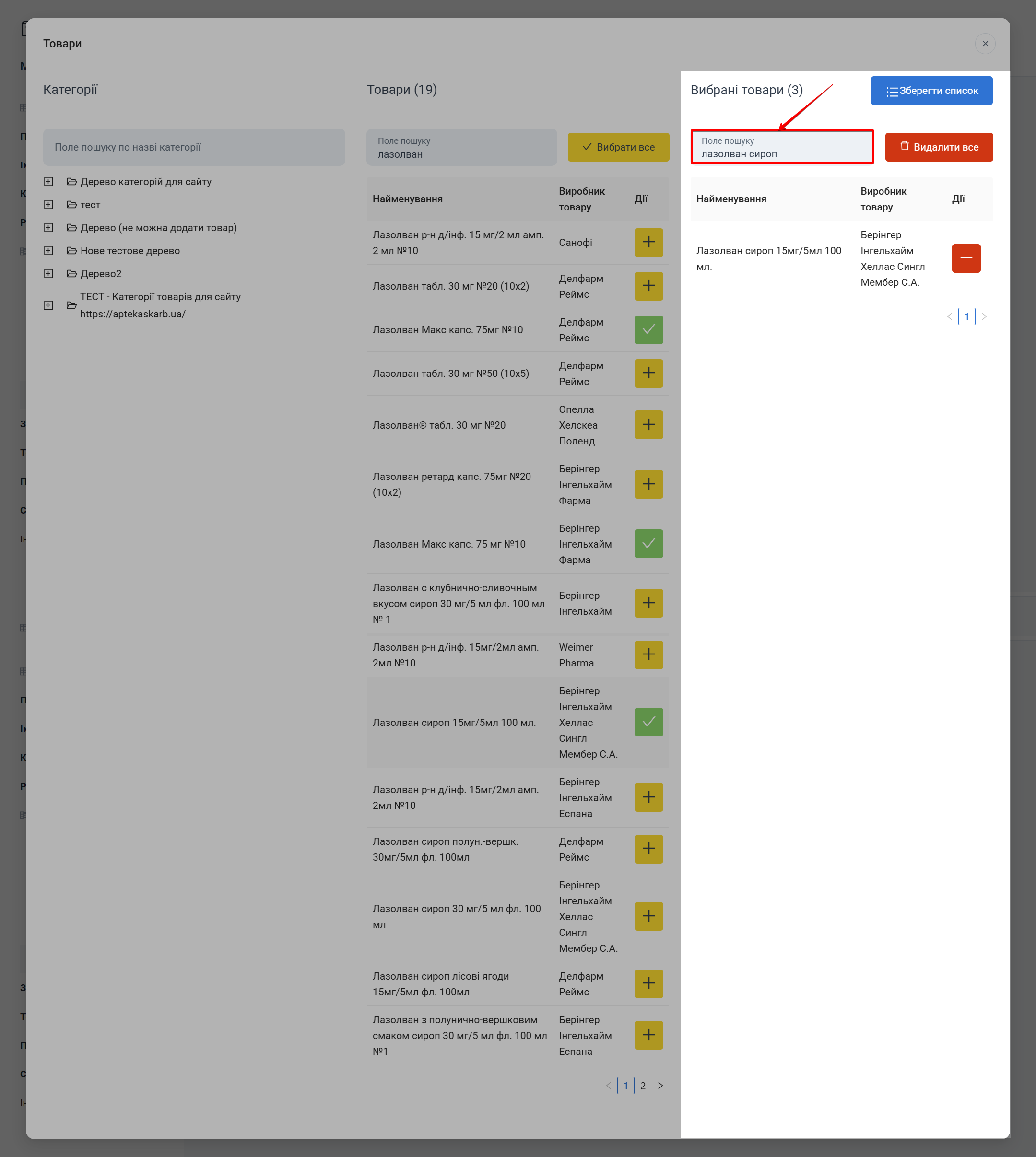
Task: Add Опелла Хелскеа Лазолван® табл. product
Action: point(648,424)
